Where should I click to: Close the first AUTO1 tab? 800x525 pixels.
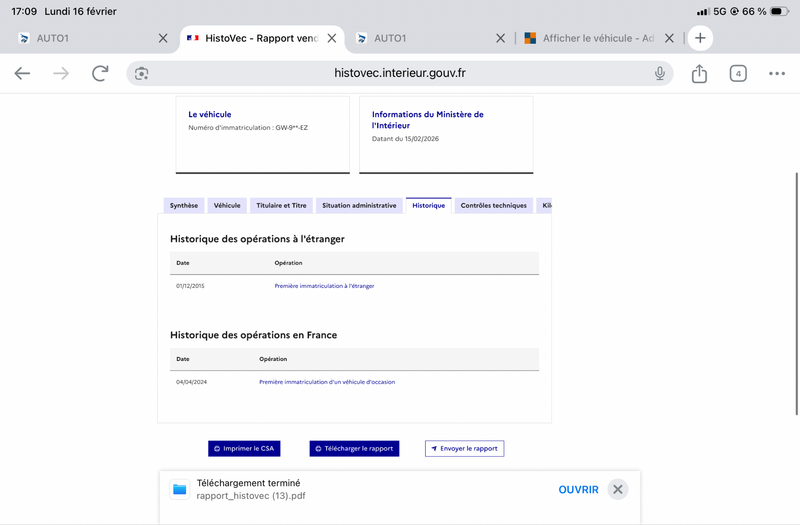[163, 38]
